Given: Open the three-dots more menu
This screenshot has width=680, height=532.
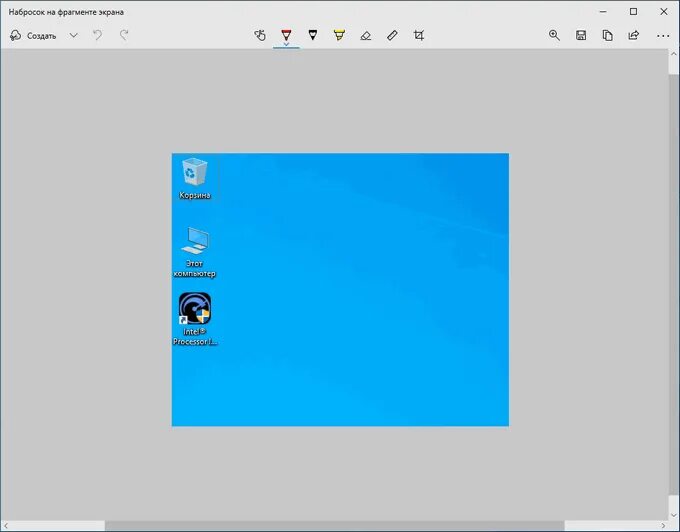Looking at the screenshot, I should coord(663,36).
